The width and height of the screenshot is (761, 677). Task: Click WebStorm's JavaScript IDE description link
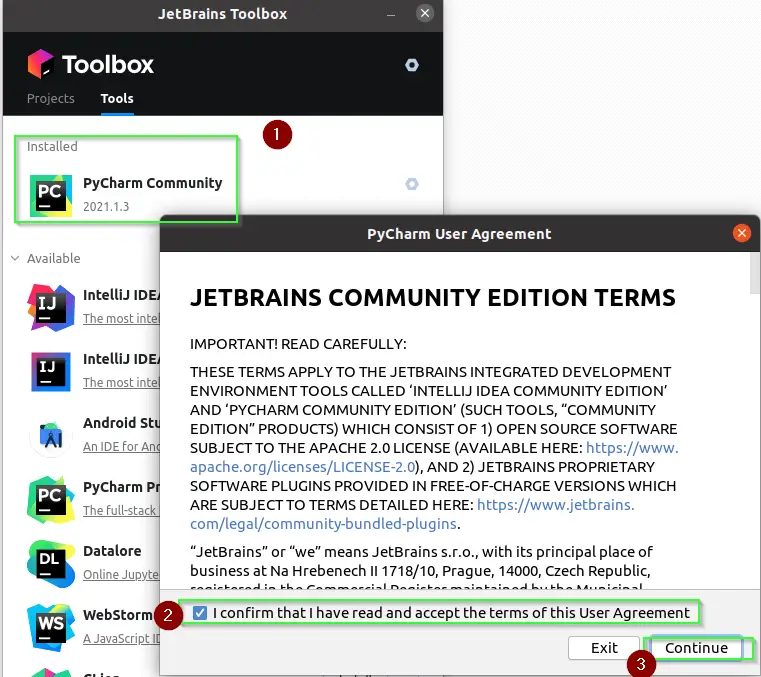click(121, 639)
